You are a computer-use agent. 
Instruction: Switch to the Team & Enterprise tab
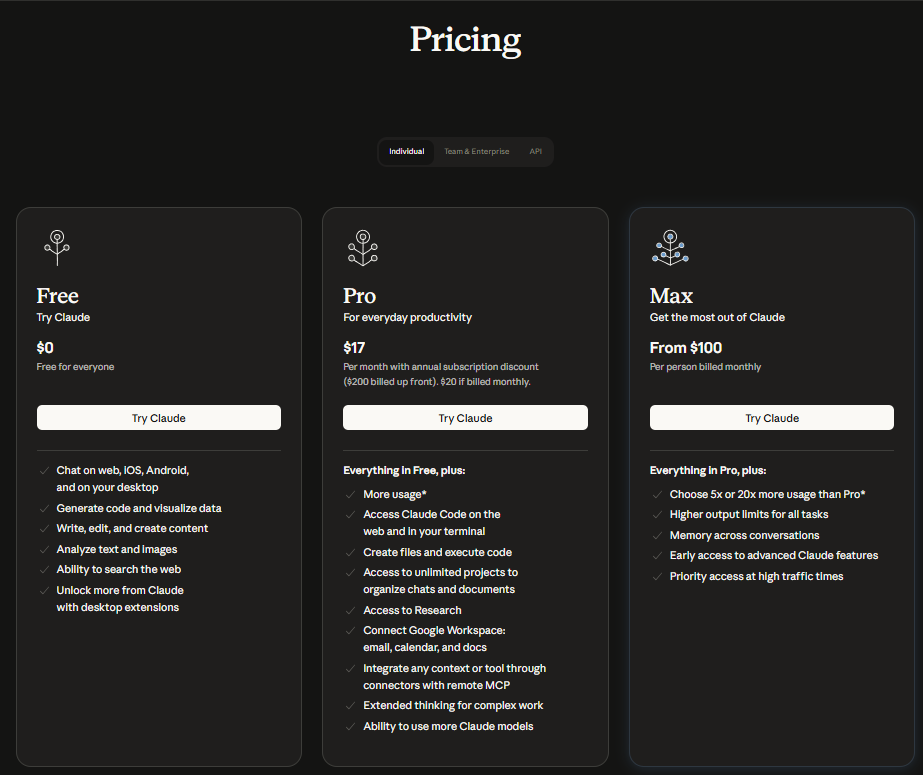[477, 151]
